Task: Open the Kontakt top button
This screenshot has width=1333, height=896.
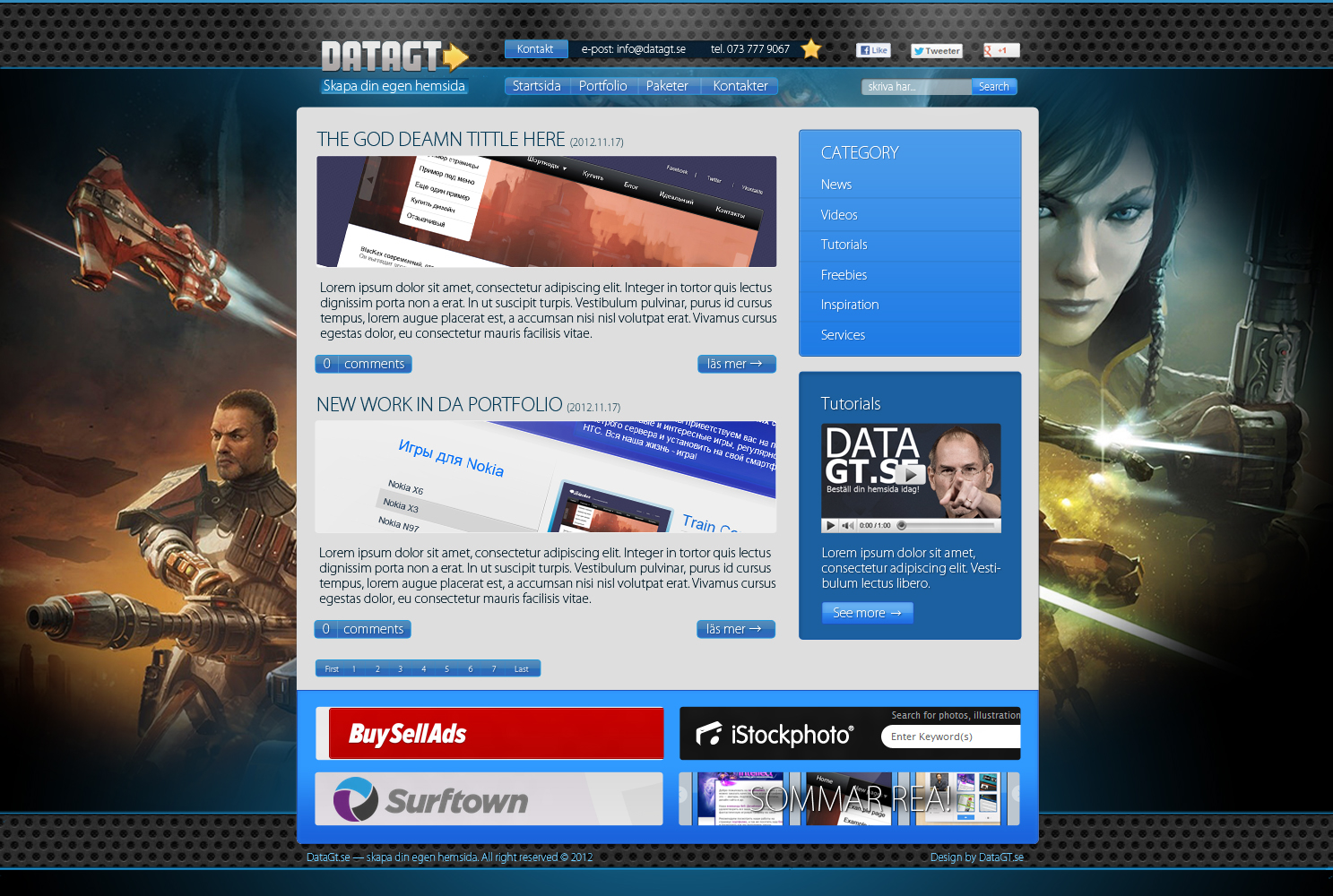Action: coord(535,49)
